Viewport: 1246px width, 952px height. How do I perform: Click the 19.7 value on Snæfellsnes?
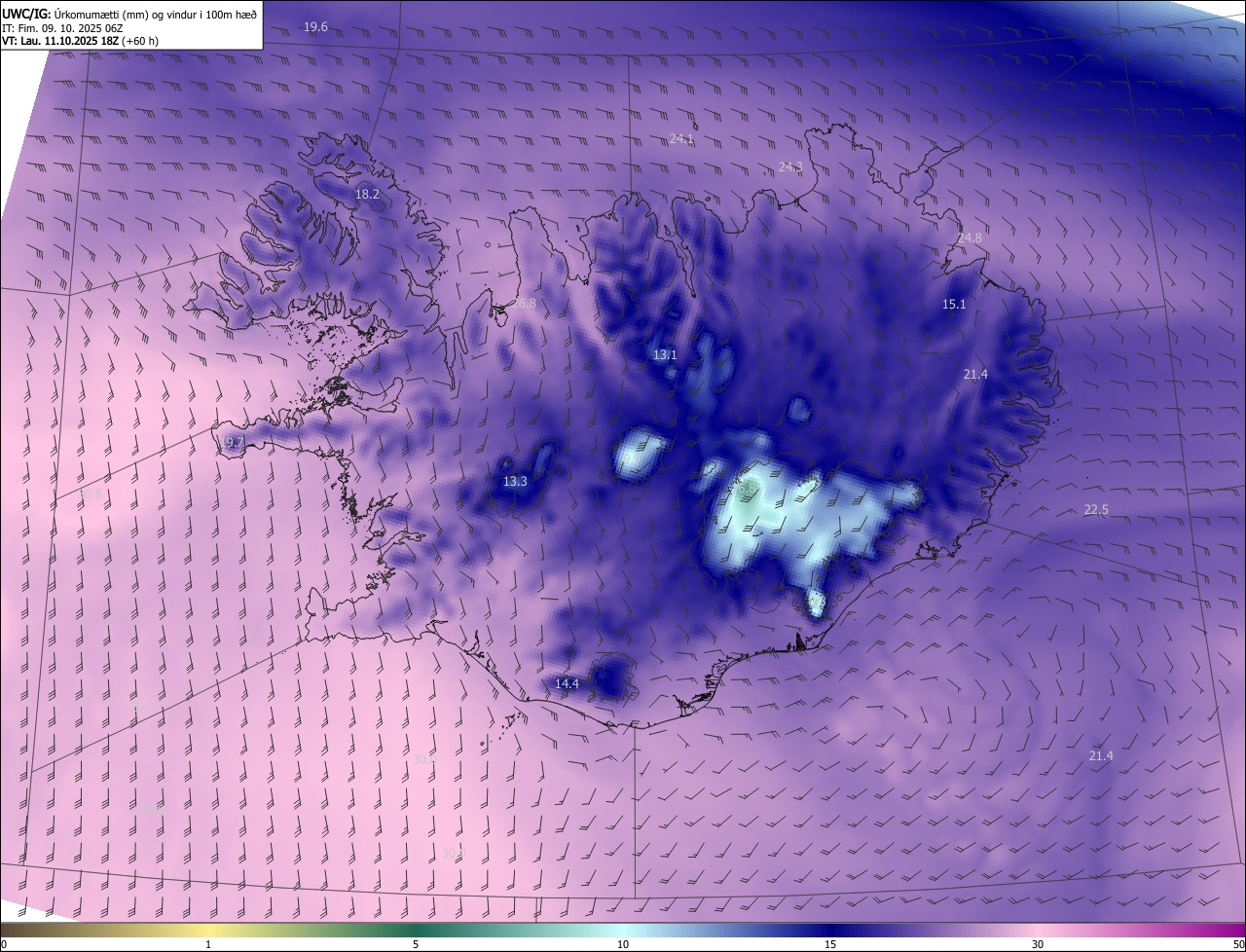click(232, 443)
